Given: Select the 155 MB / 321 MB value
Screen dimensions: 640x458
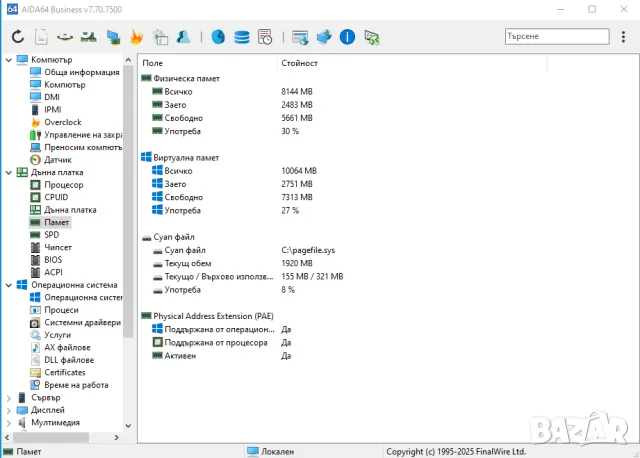Looking at the screenshot, I should coord(312,277).
